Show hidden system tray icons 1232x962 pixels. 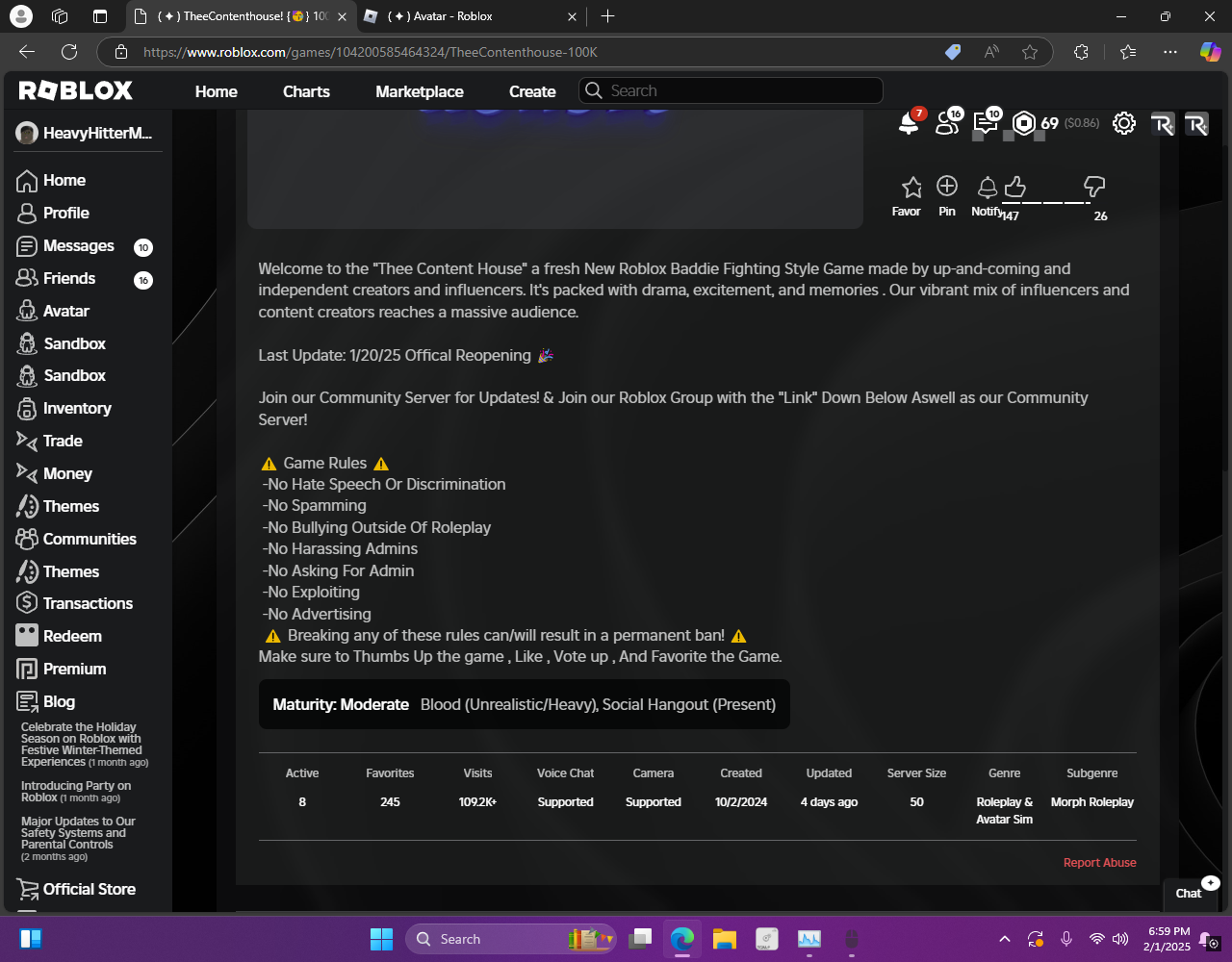(1005, 939)
